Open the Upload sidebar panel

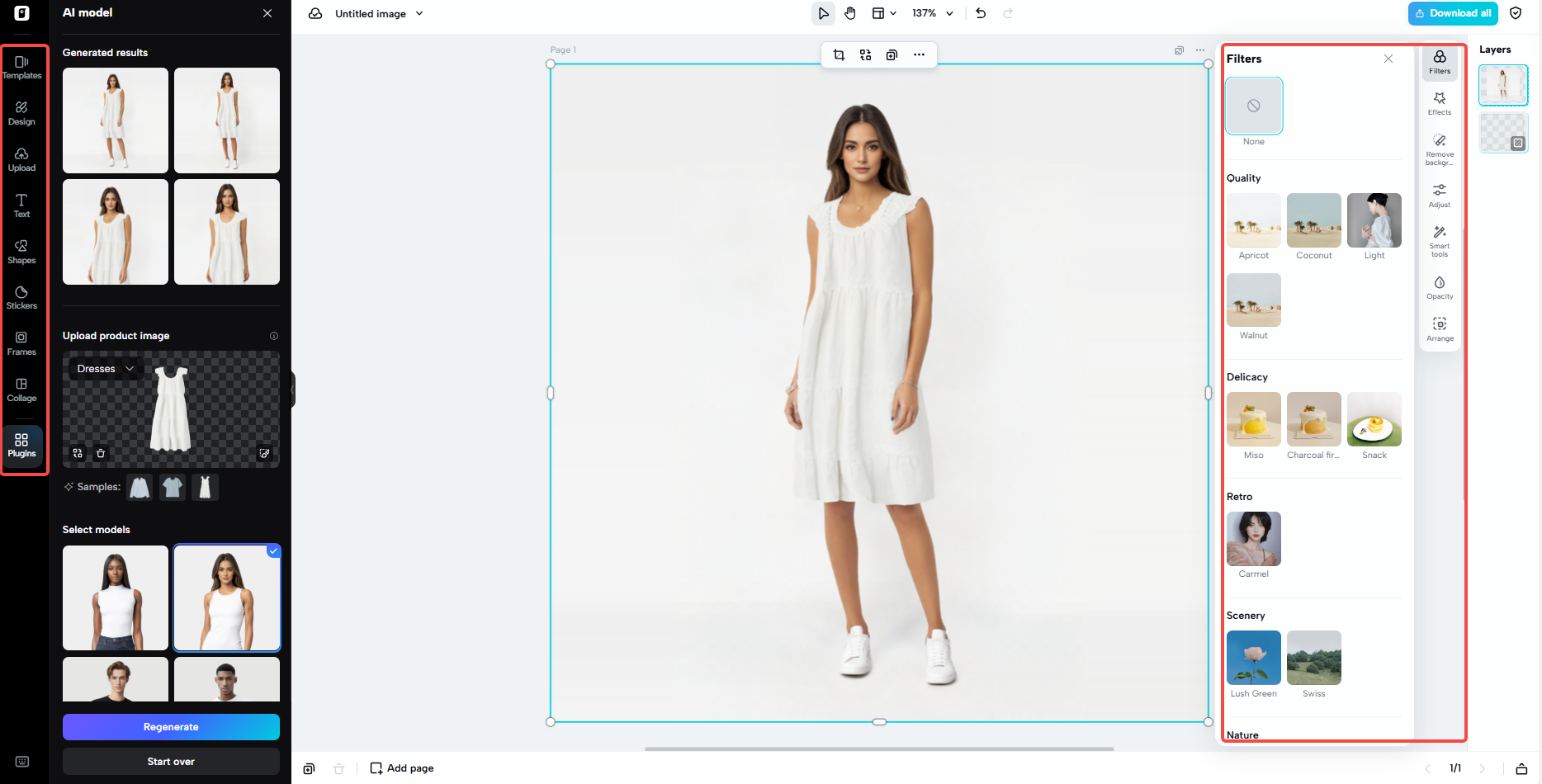point(22,160)
